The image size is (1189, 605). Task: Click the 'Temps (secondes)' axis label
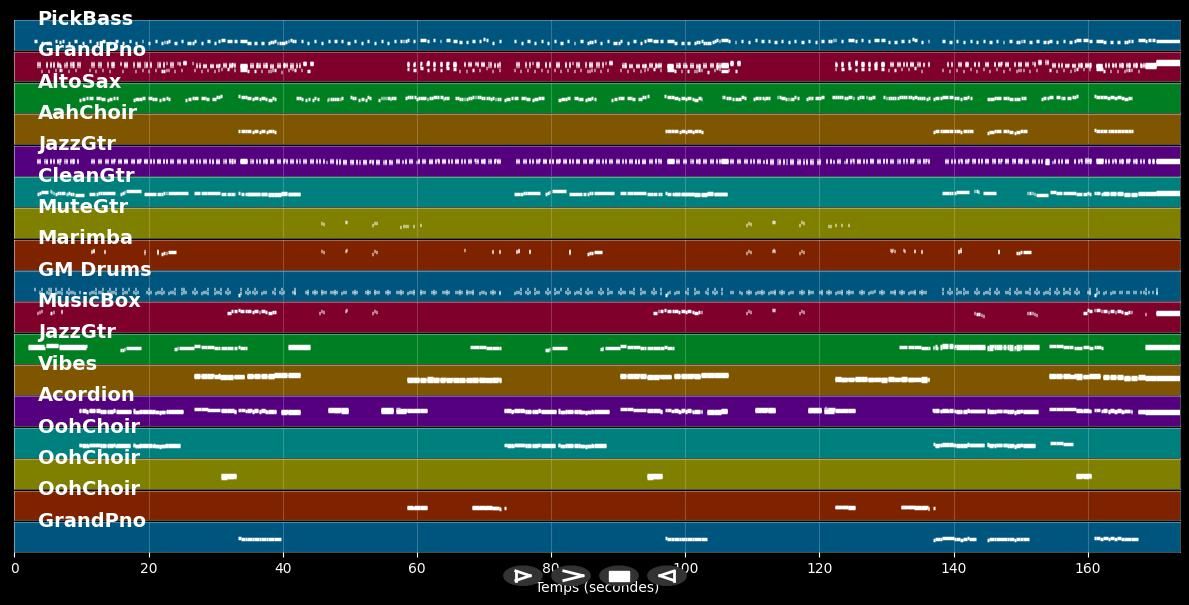tap(597, 589)
